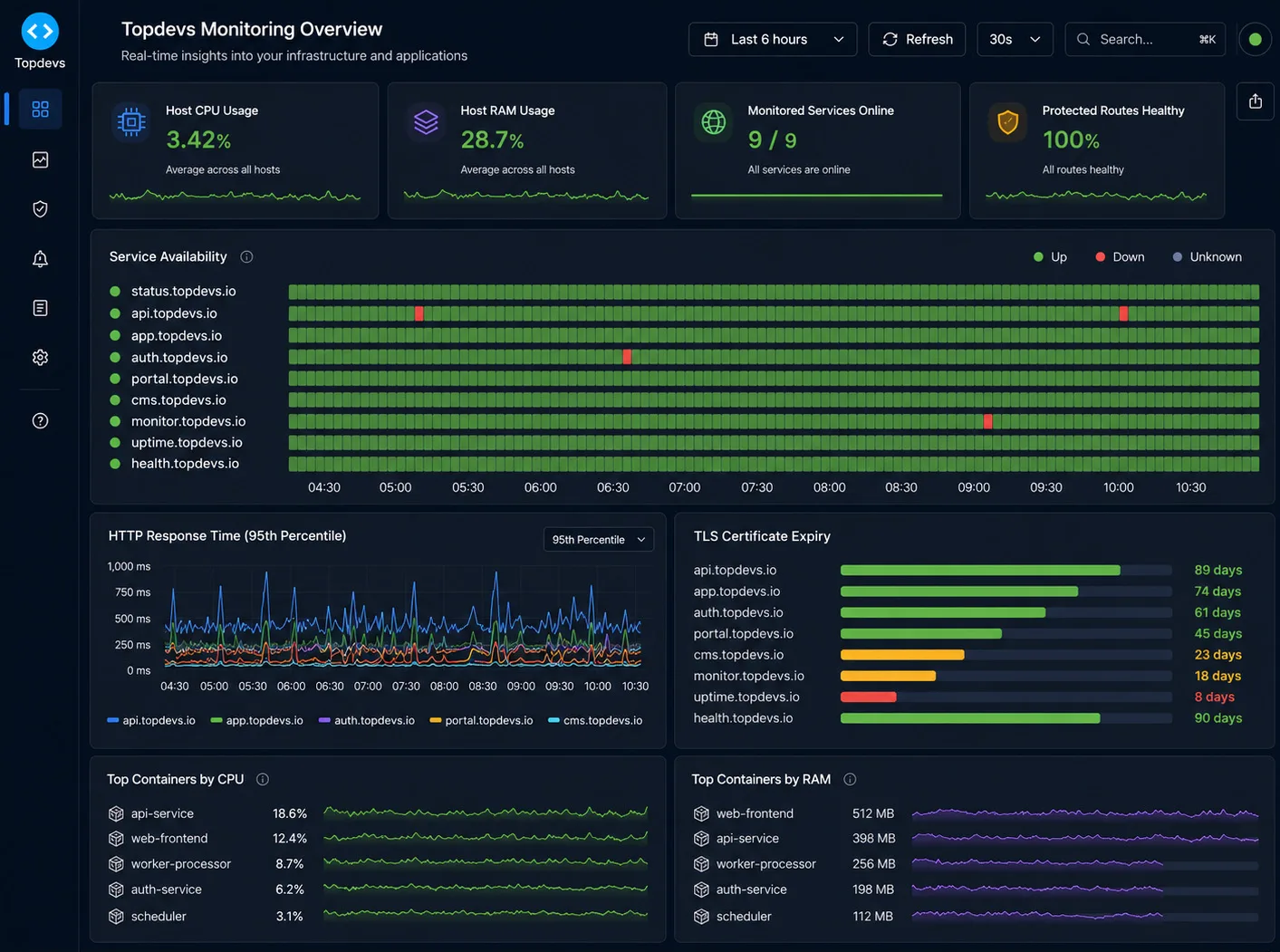
Task: Open the Last 6 hours time range dropdown
Action: [x=773, y=39]
